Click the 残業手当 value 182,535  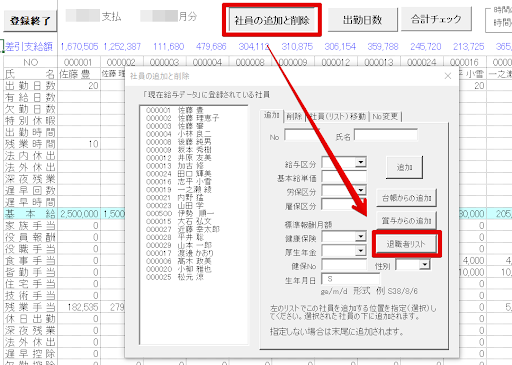pos(83,307)
